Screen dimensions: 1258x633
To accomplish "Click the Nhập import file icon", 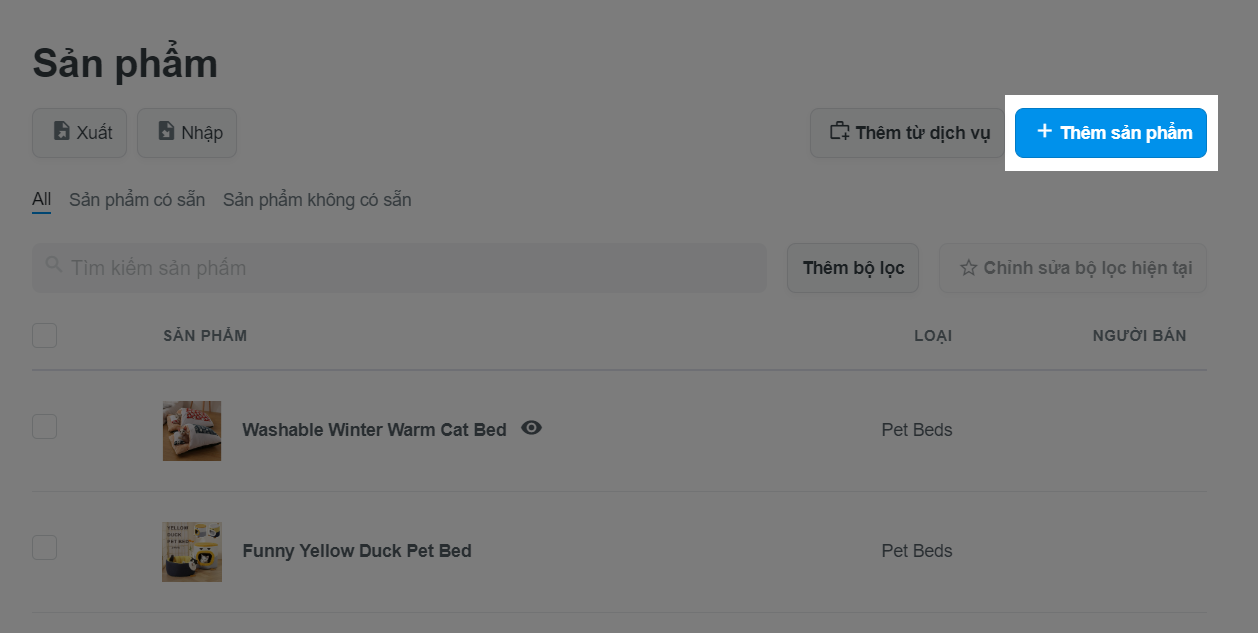I will pos(166,132).
